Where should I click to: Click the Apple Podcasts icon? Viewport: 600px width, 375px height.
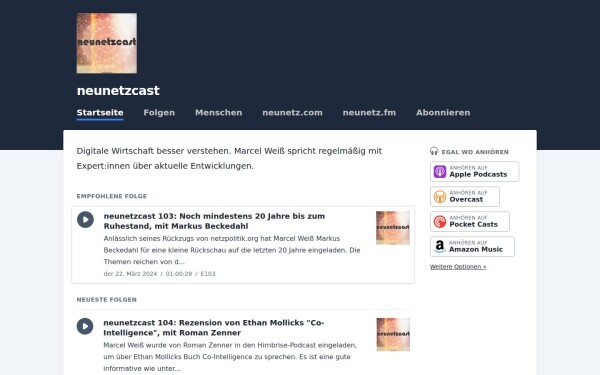click(440, 171)
